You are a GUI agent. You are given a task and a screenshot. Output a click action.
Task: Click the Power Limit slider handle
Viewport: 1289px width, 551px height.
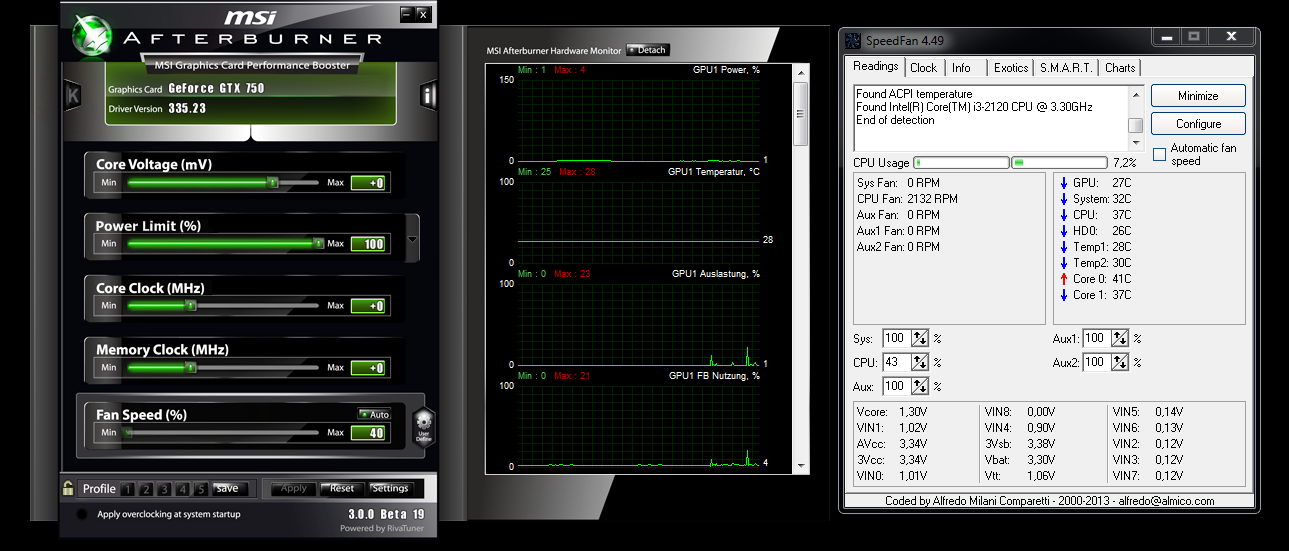[x=318, y=243]
